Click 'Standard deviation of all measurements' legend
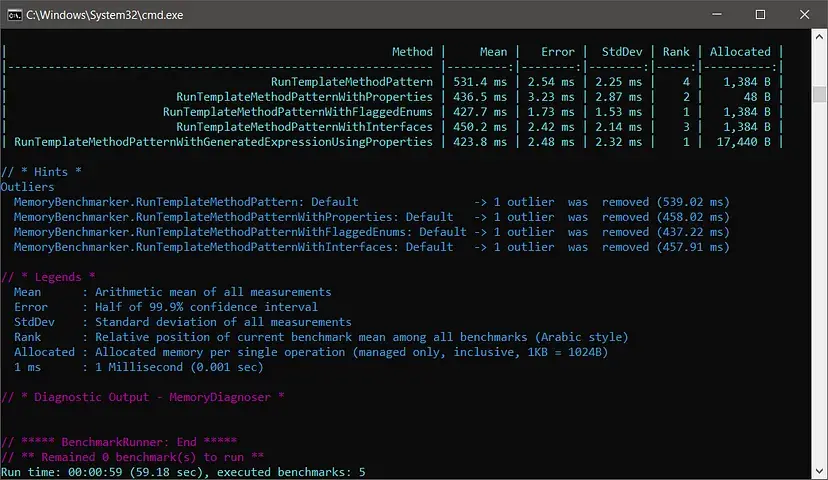The width and height of the screenshot is (828, 480). coord(223,322)
